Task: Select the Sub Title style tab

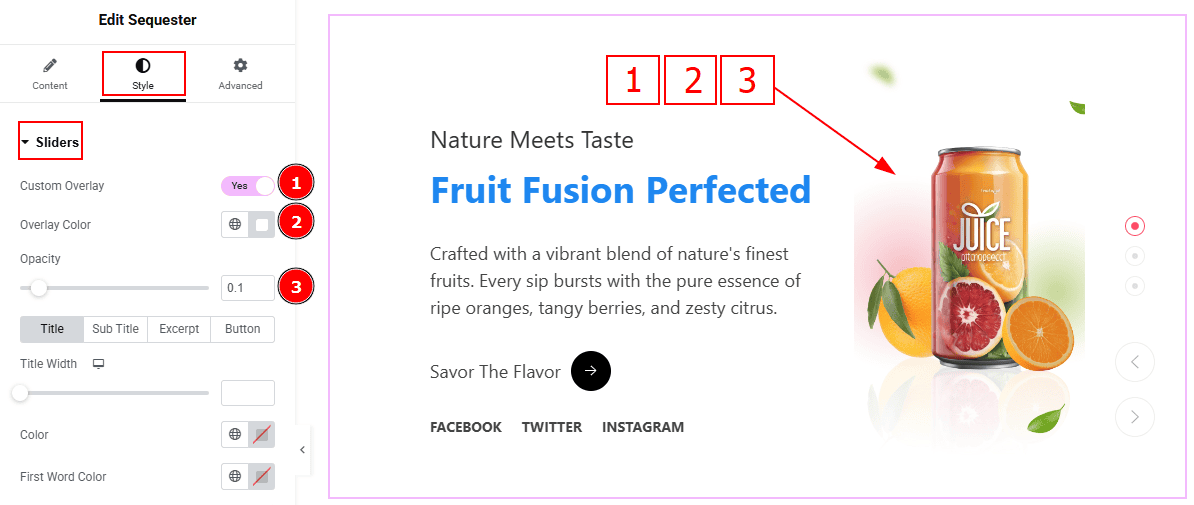Action: click(116, 329)
